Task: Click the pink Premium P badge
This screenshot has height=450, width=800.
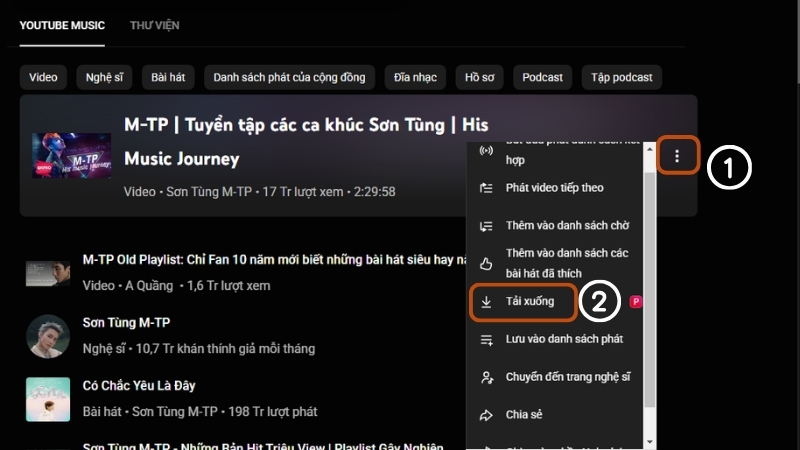Action: [x=636, y=302]
